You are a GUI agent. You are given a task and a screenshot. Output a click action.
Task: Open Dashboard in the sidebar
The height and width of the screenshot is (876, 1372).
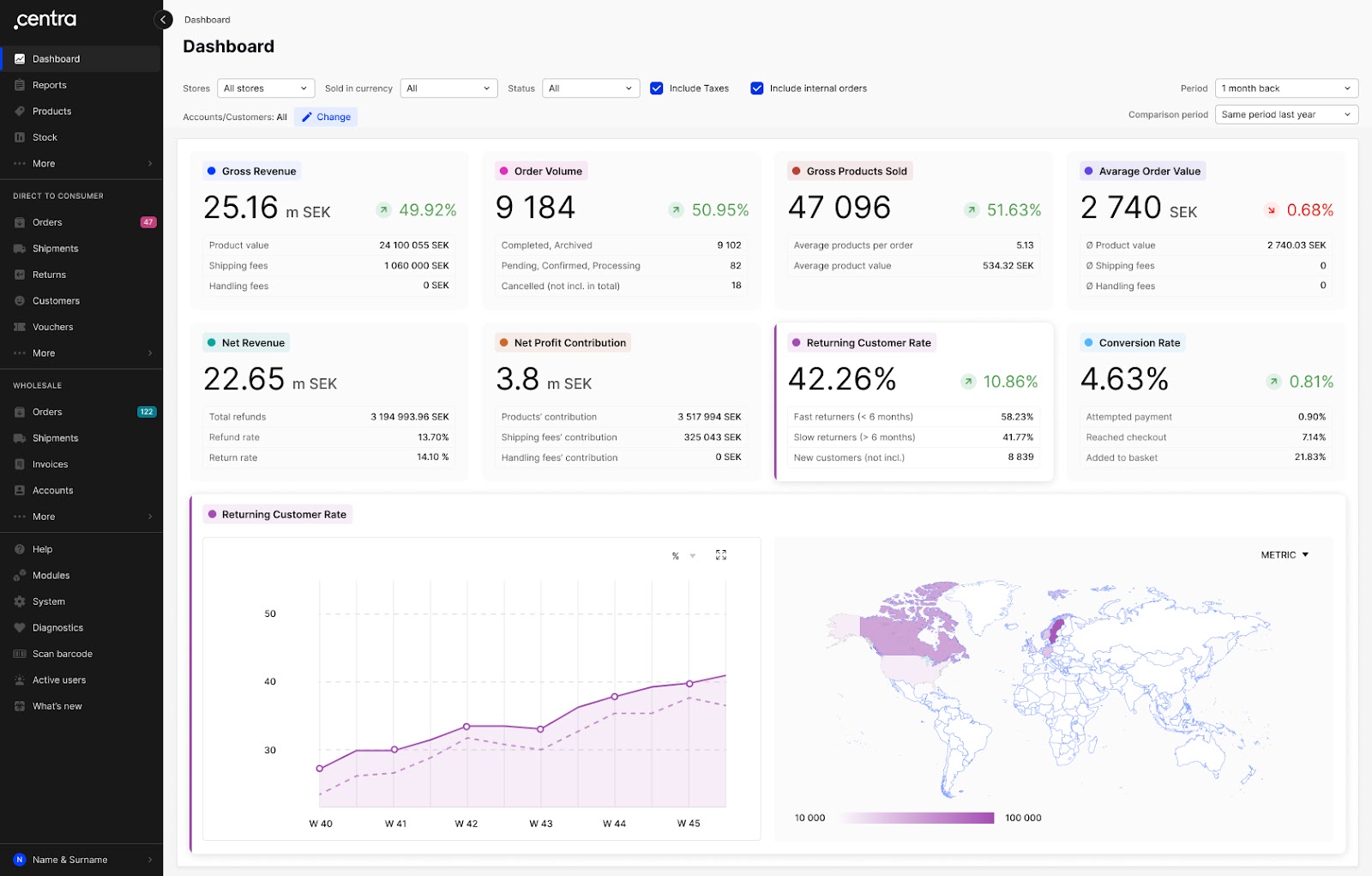[x=81, y=59]
